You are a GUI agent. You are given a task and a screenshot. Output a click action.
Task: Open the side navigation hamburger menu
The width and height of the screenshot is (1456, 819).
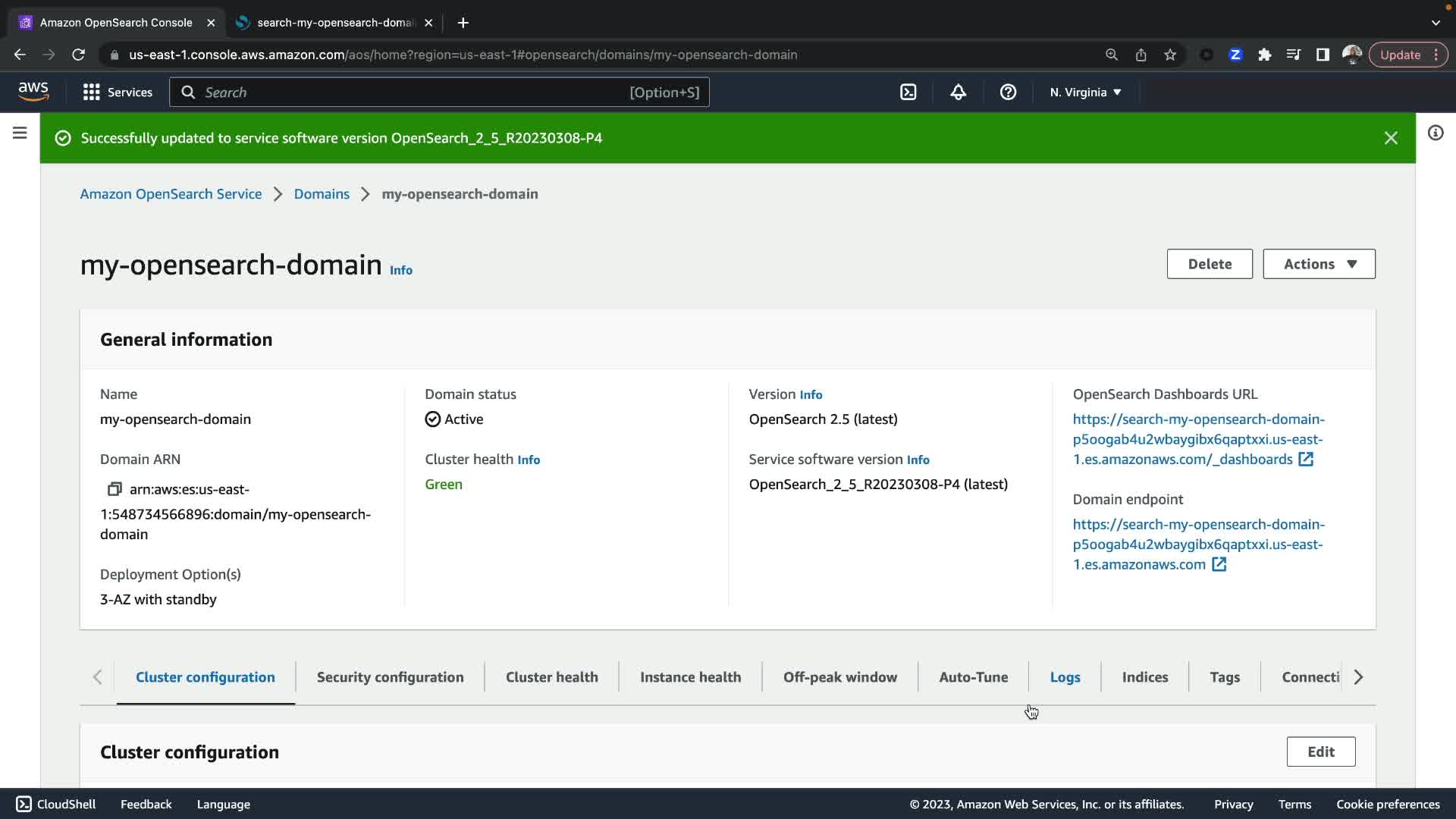tap(20, 133)
